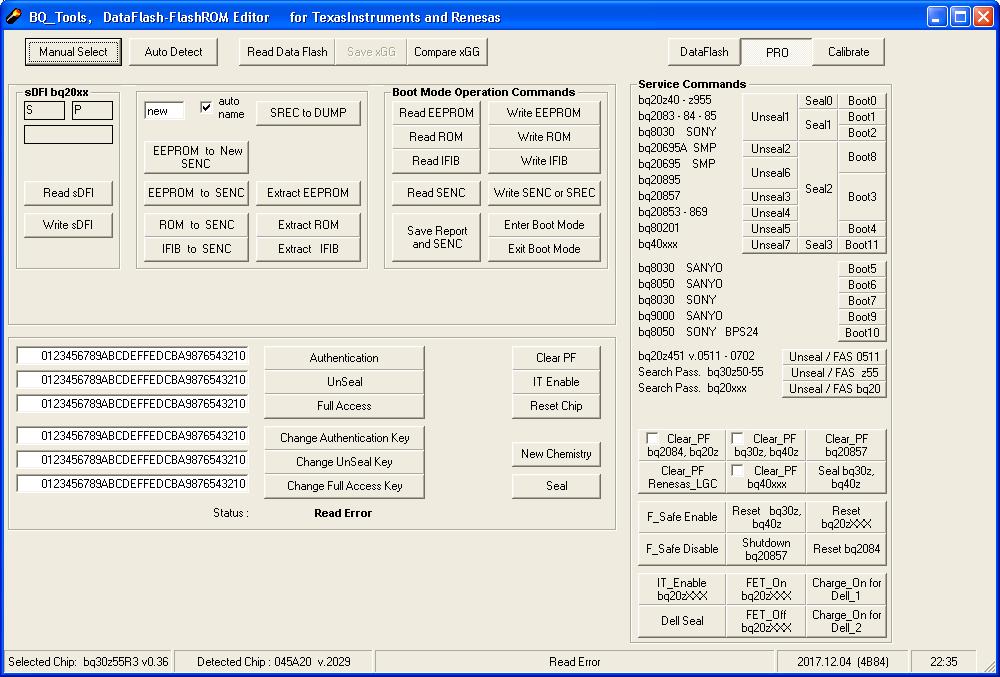Viewport: 1000px width, 677px height.
Task: Click Reset bq2084
Action: (846, 549)
